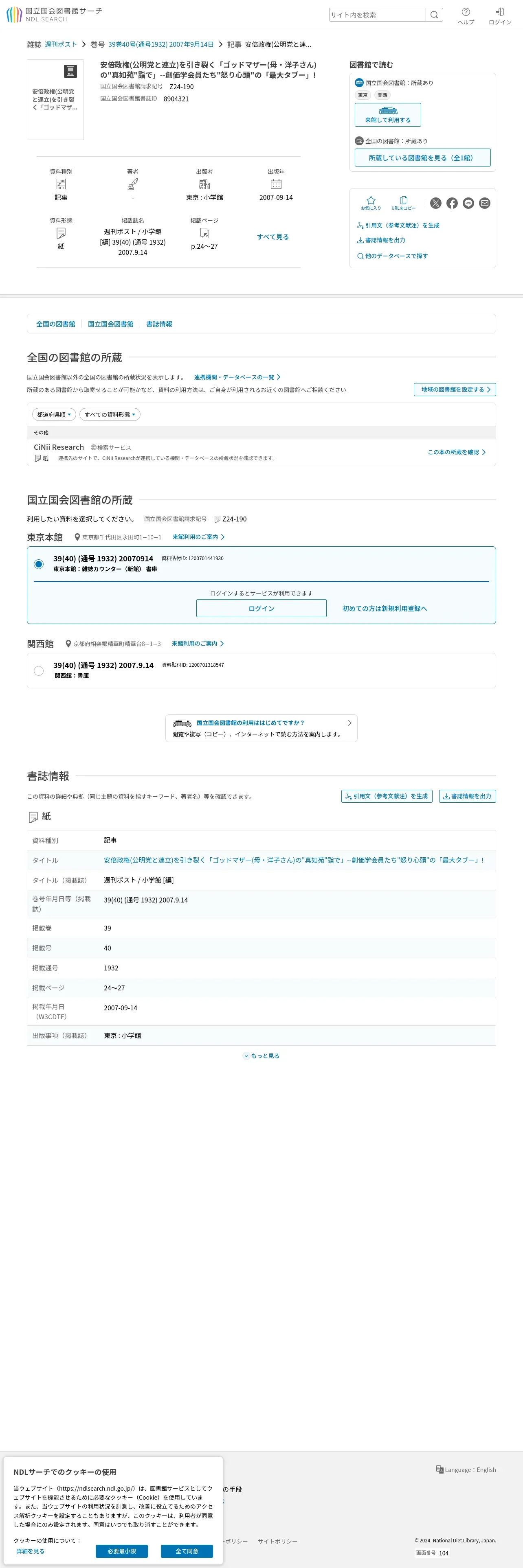
Task: Open the Help question mark icon
Action: [x=466, y=11]
